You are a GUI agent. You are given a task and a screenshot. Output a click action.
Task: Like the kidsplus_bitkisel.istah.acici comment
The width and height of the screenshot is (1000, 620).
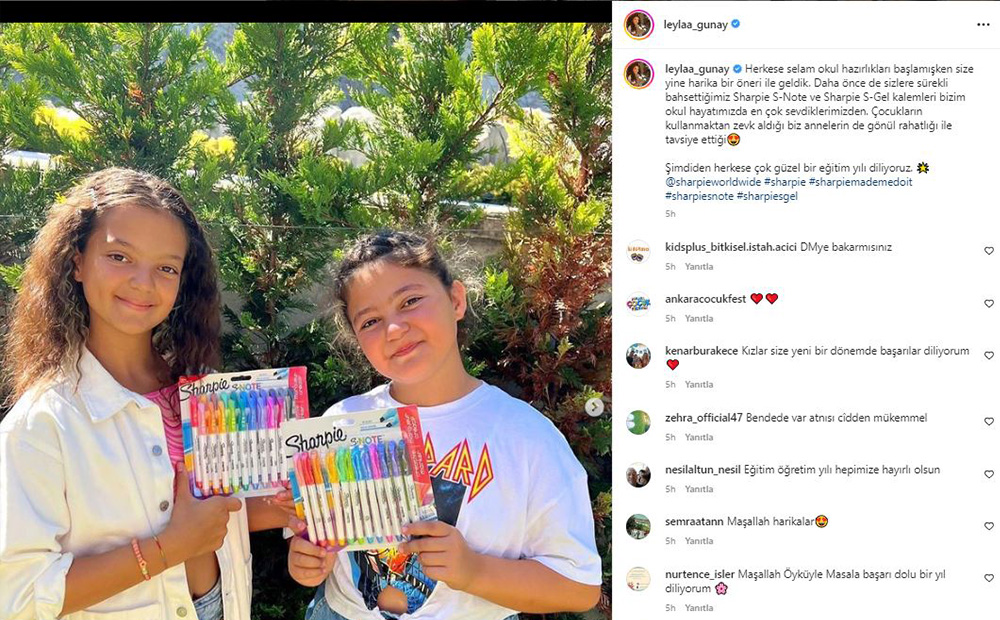(x=989, y=251)
